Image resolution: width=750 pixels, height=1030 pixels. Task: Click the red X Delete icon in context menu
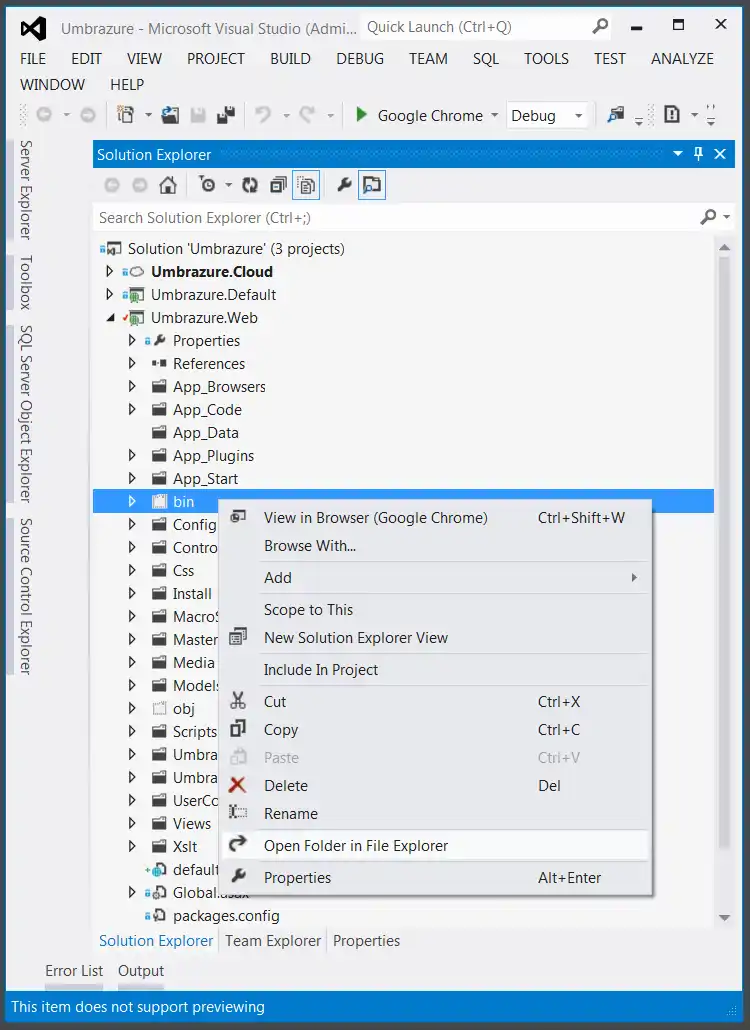[x=237, y=785]
